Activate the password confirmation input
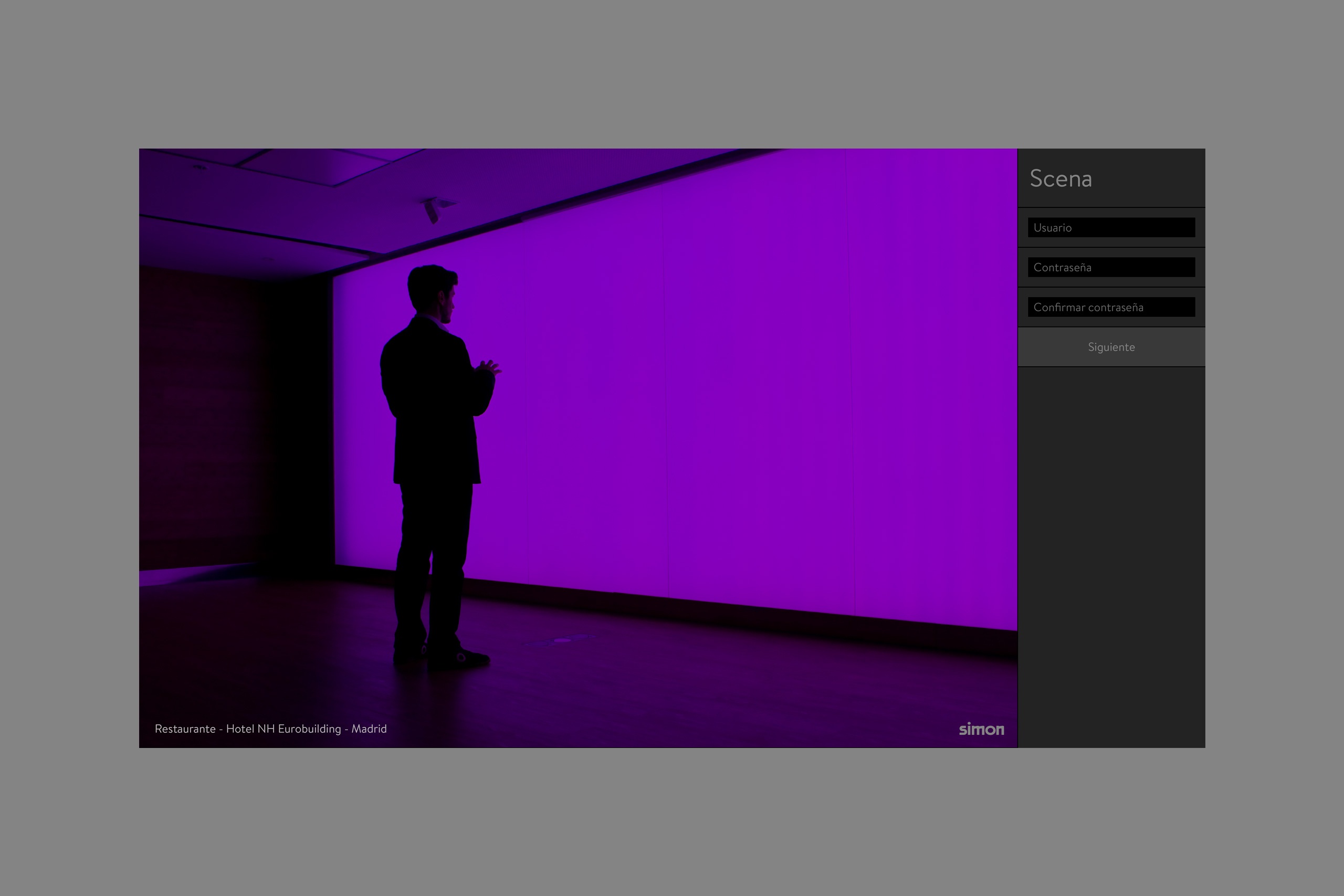Viewport: 1344px width, 896px height. coord(1110,307)
